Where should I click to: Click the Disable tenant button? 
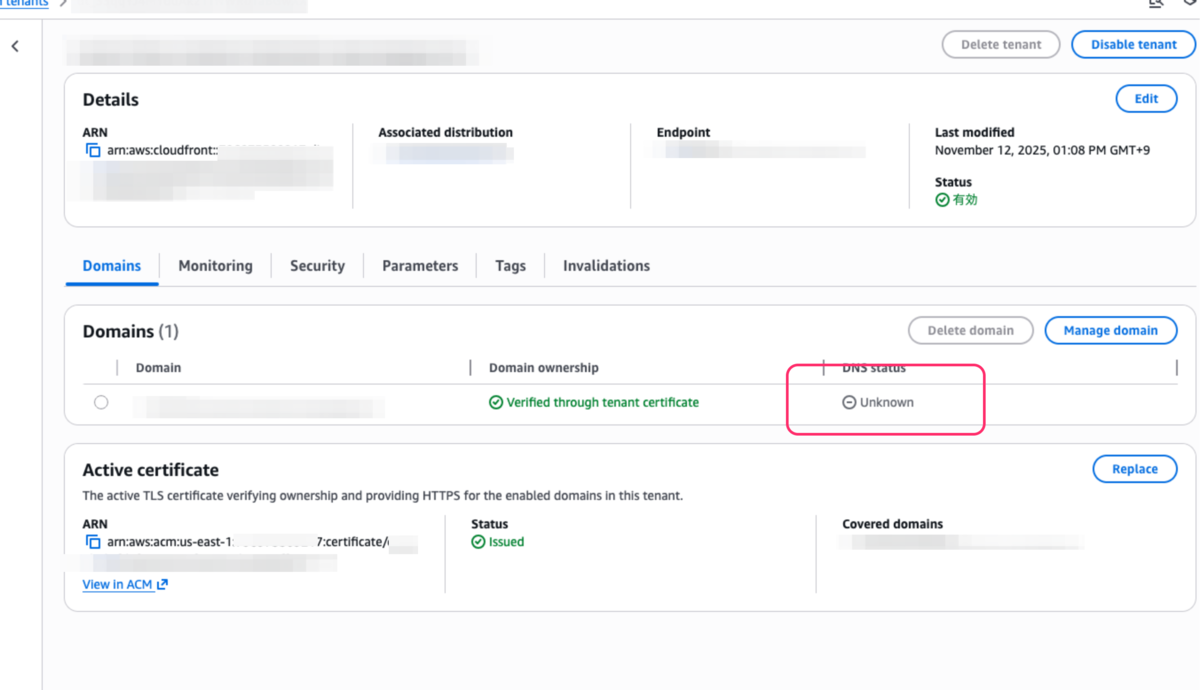pyautogui.click(x=1133, y=45)
